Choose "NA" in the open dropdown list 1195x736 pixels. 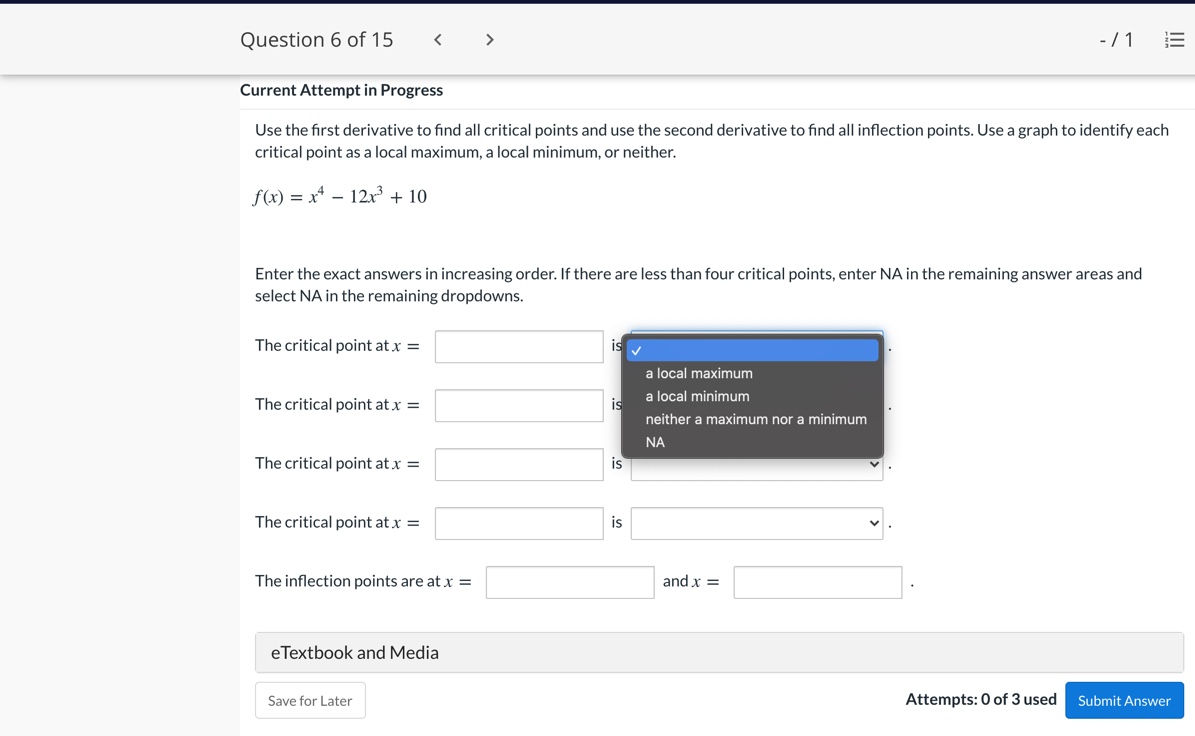pyautogui.click(x=653, y=441)
